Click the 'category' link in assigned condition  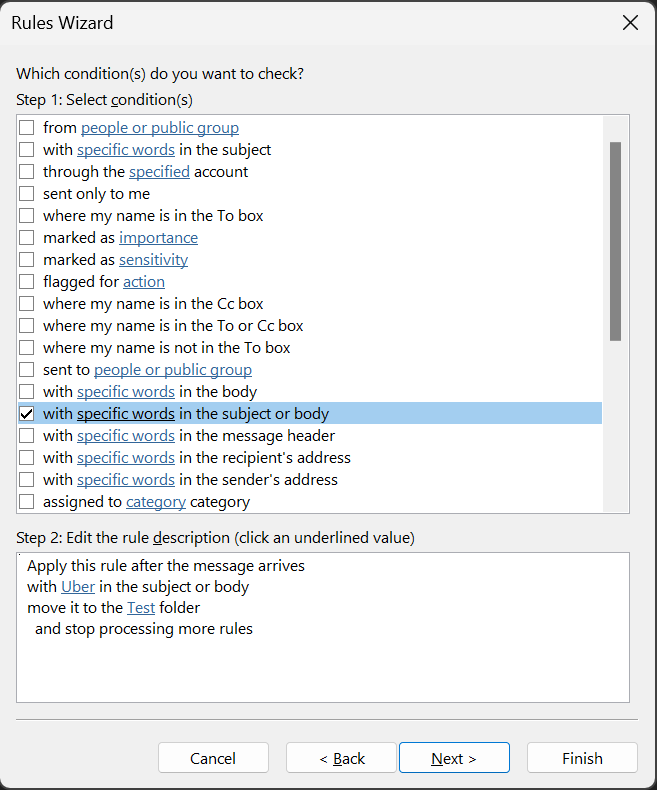point(156,502)
